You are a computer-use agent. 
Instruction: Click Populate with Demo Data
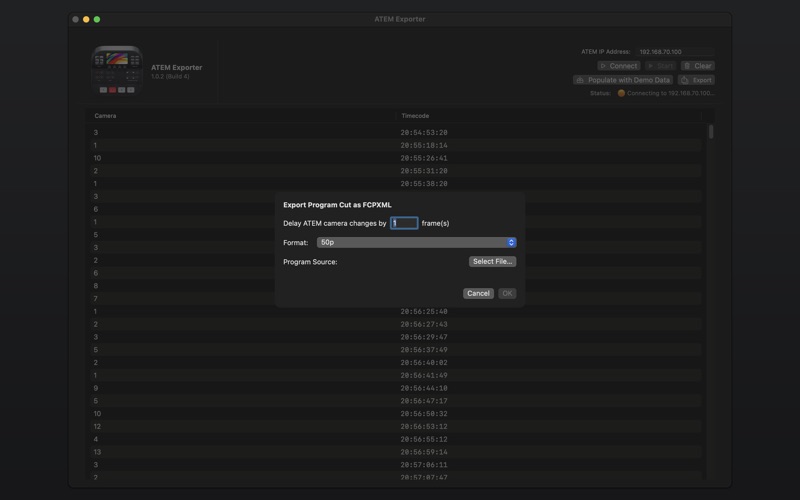click(622, 80)
